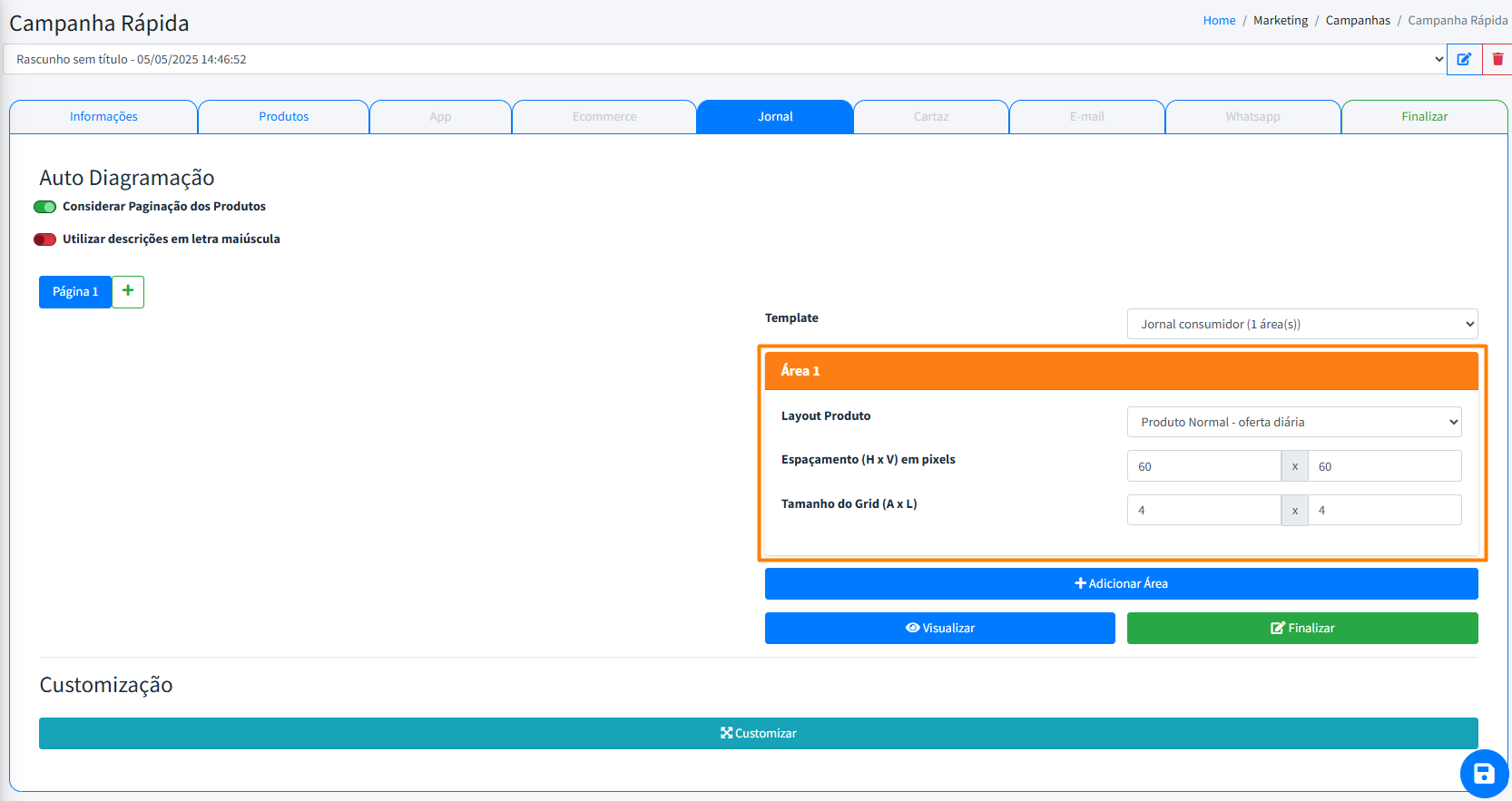Click the Customizar expand button

point(758,733)
